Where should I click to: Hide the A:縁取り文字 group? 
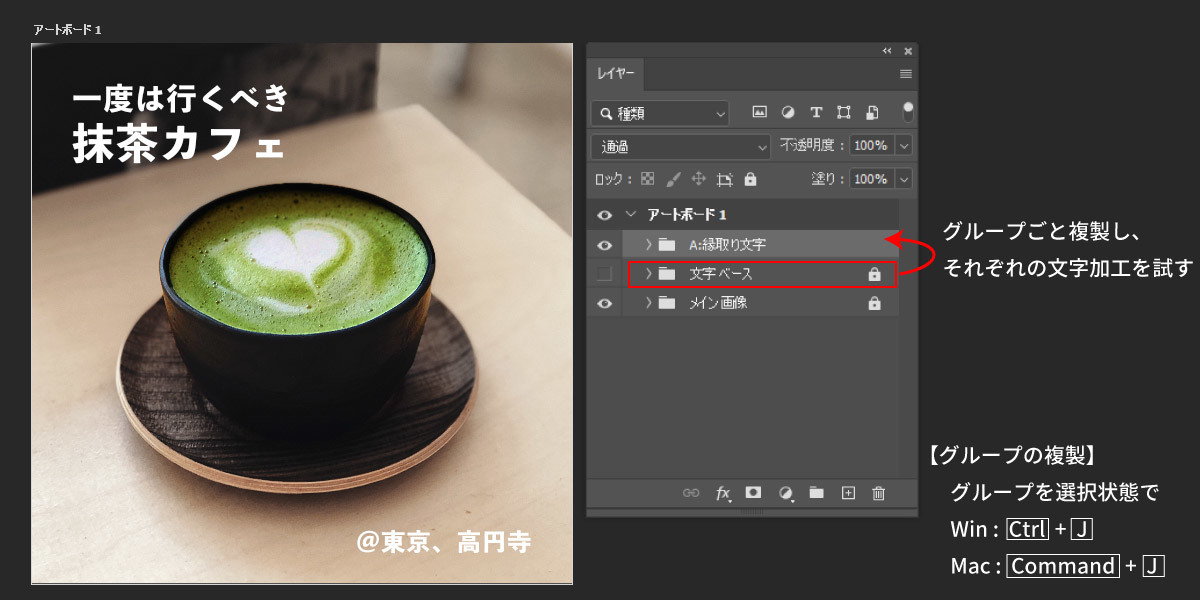tap(604, 245)
